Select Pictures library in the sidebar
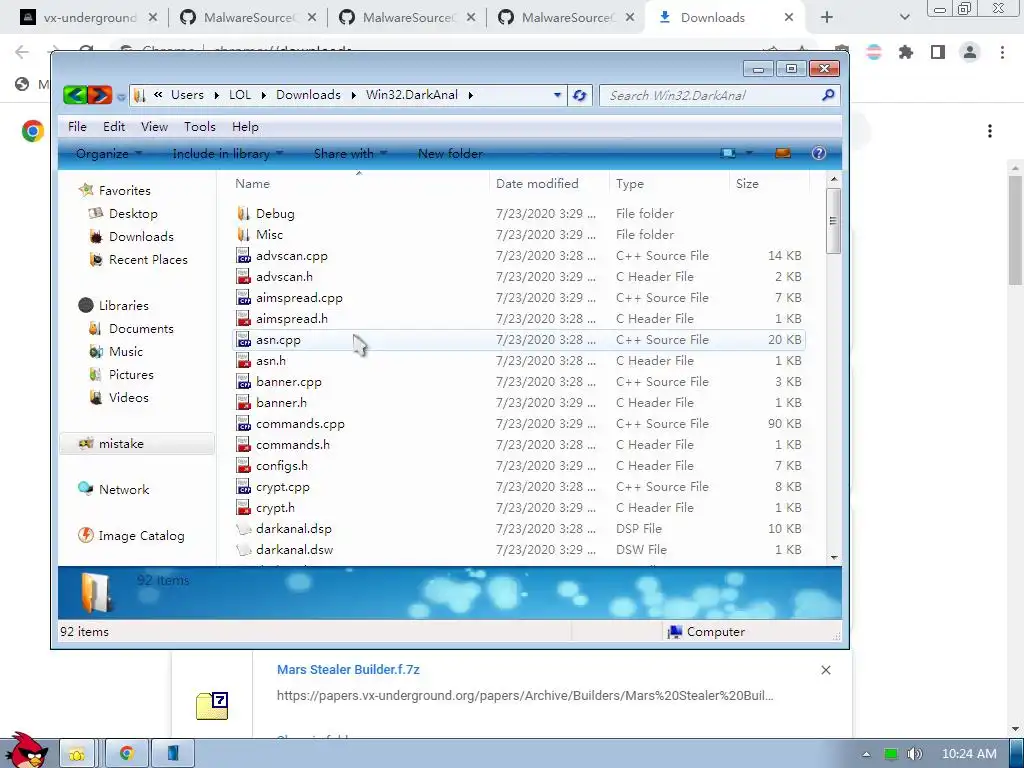 pyautogui.click(x=131, y=374)
